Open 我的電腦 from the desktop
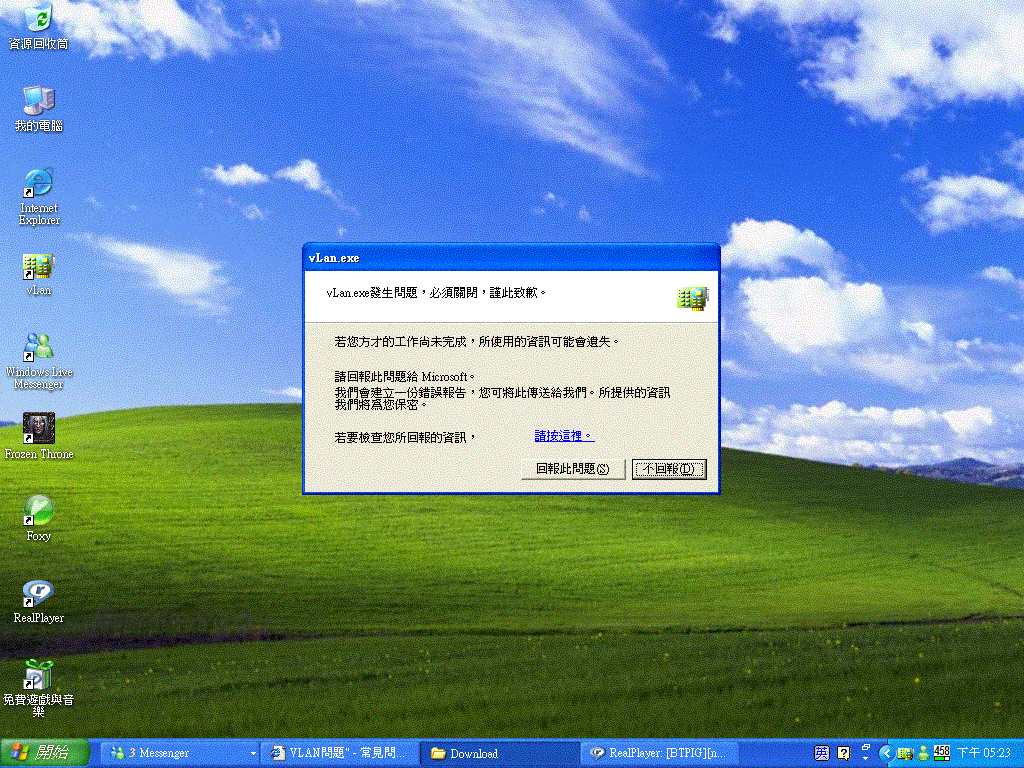 [x=38, y=100]
